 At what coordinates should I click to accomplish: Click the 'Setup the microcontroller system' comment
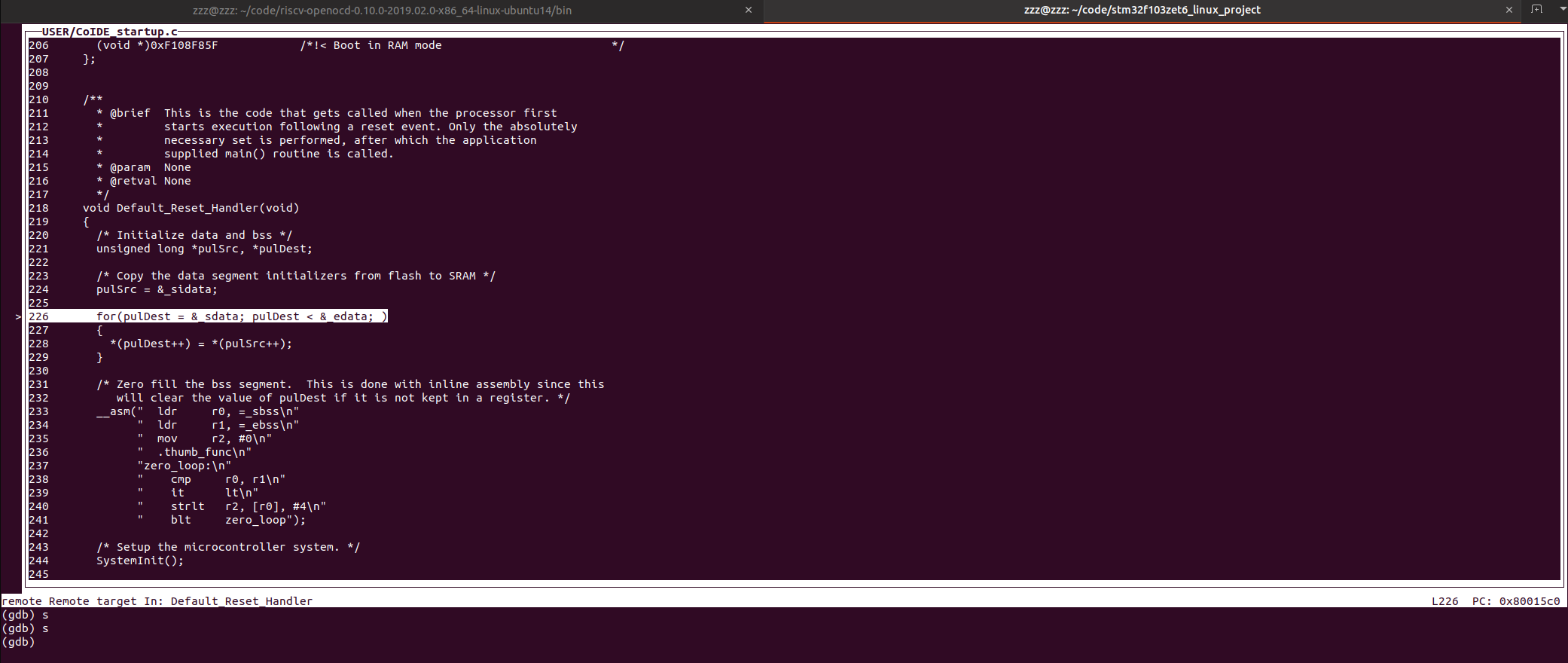pos(228,547)
